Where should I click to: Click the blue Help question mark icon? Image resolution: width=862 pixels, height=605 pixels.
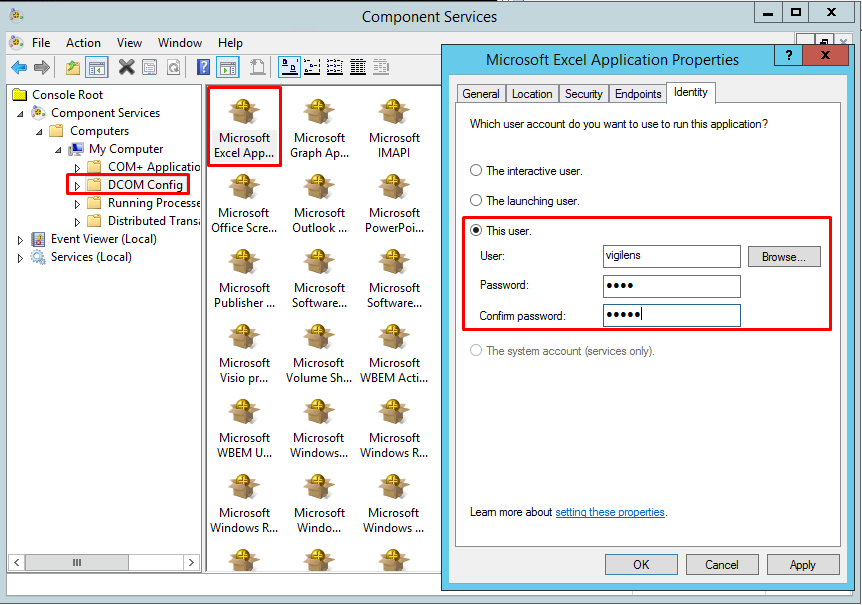(203, 67)
